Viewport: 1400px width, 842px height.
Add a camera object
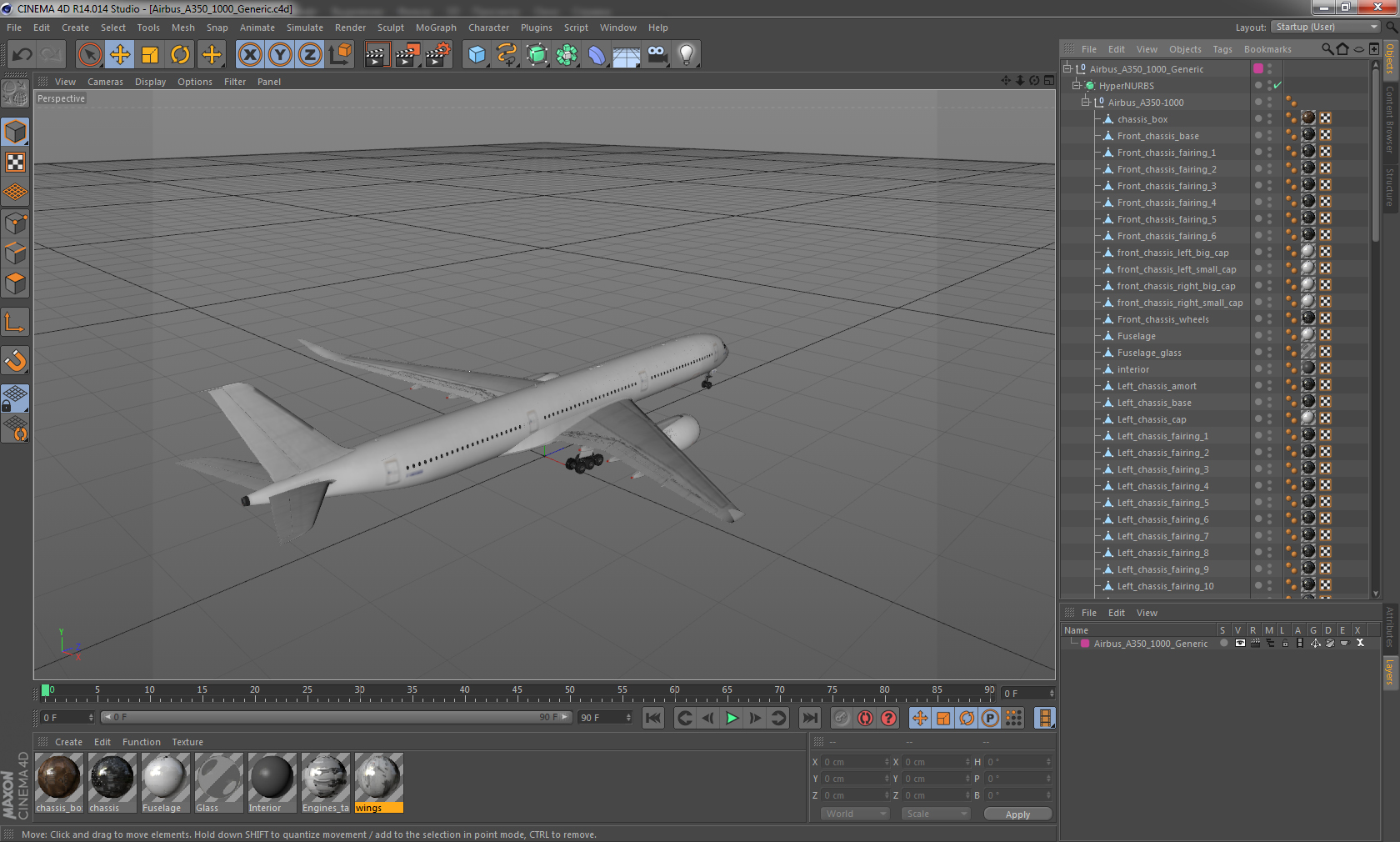pyautogui.click(x=657, y=55)
